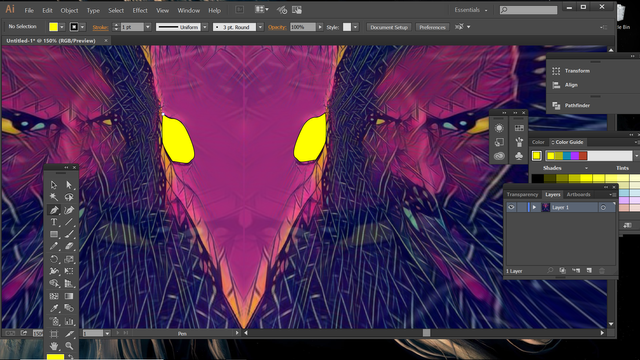Select the Free Transform tool
This screenshot has width=640, height=360.
pos(69,271)
